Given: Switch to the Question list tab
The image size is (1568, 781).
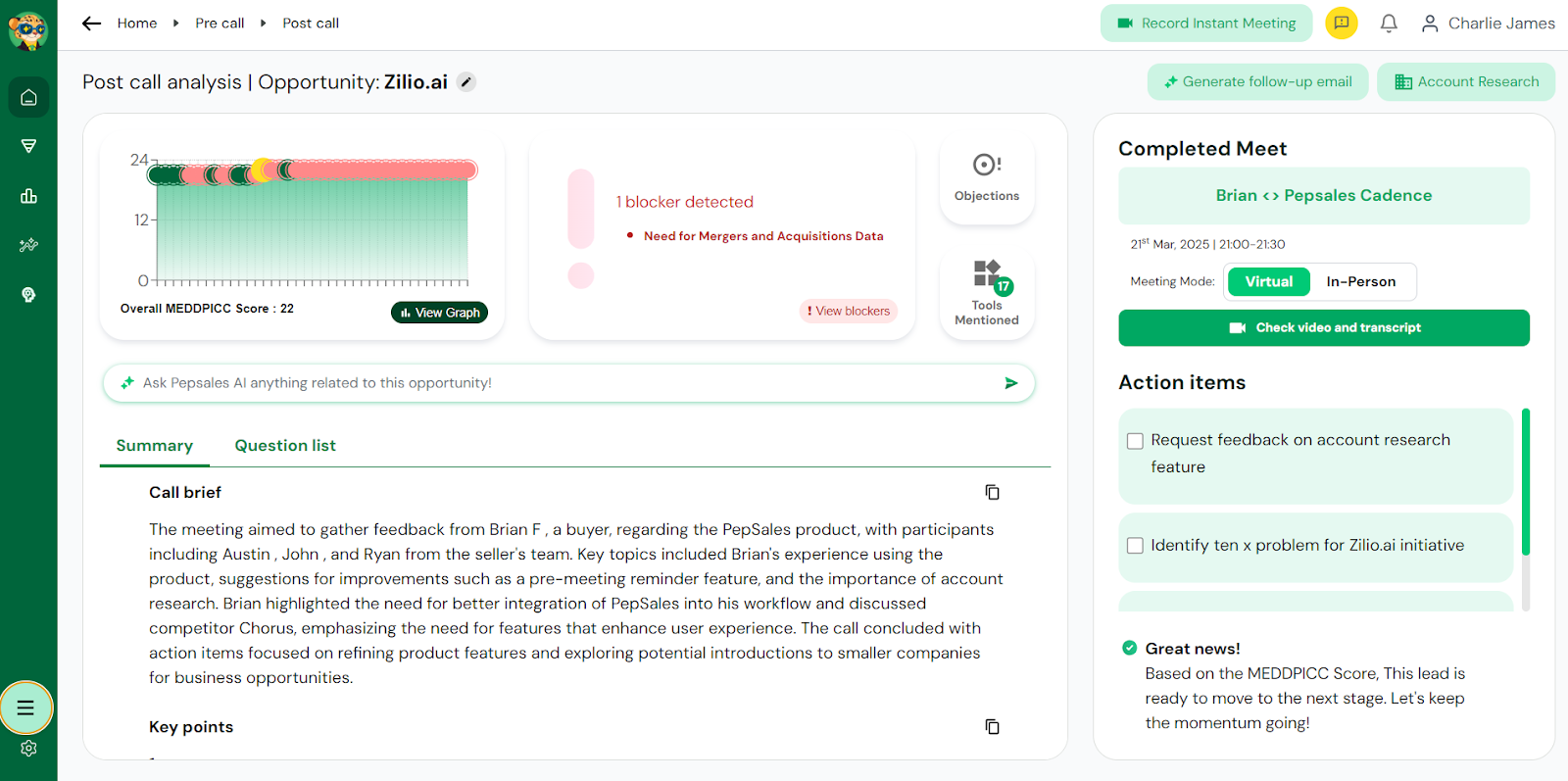Looking at the screenshot, I should [285, 446].
